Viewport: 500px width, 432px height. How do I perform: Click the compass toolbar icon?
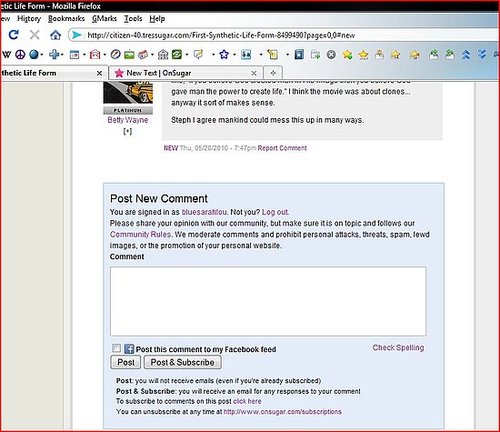coord(115,54)
